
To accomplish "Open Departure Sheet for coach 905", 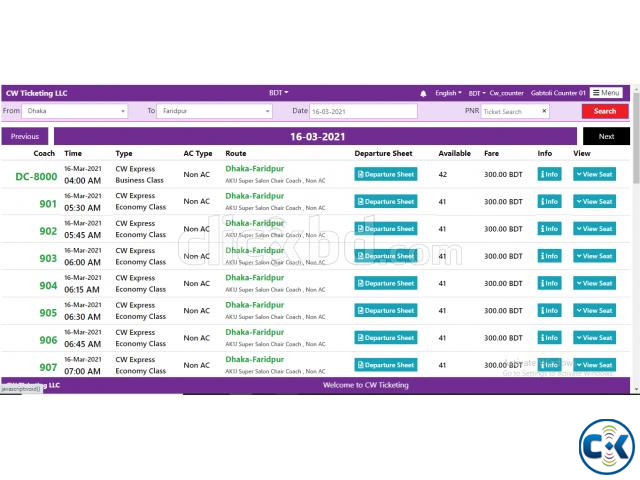I will (x=386, y=311).
